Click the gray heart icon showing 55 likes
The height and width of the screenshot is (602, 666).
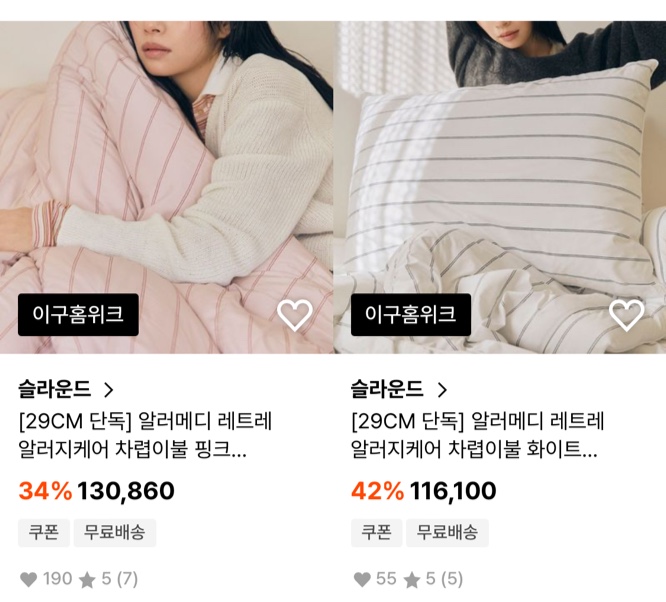point(362,579)
